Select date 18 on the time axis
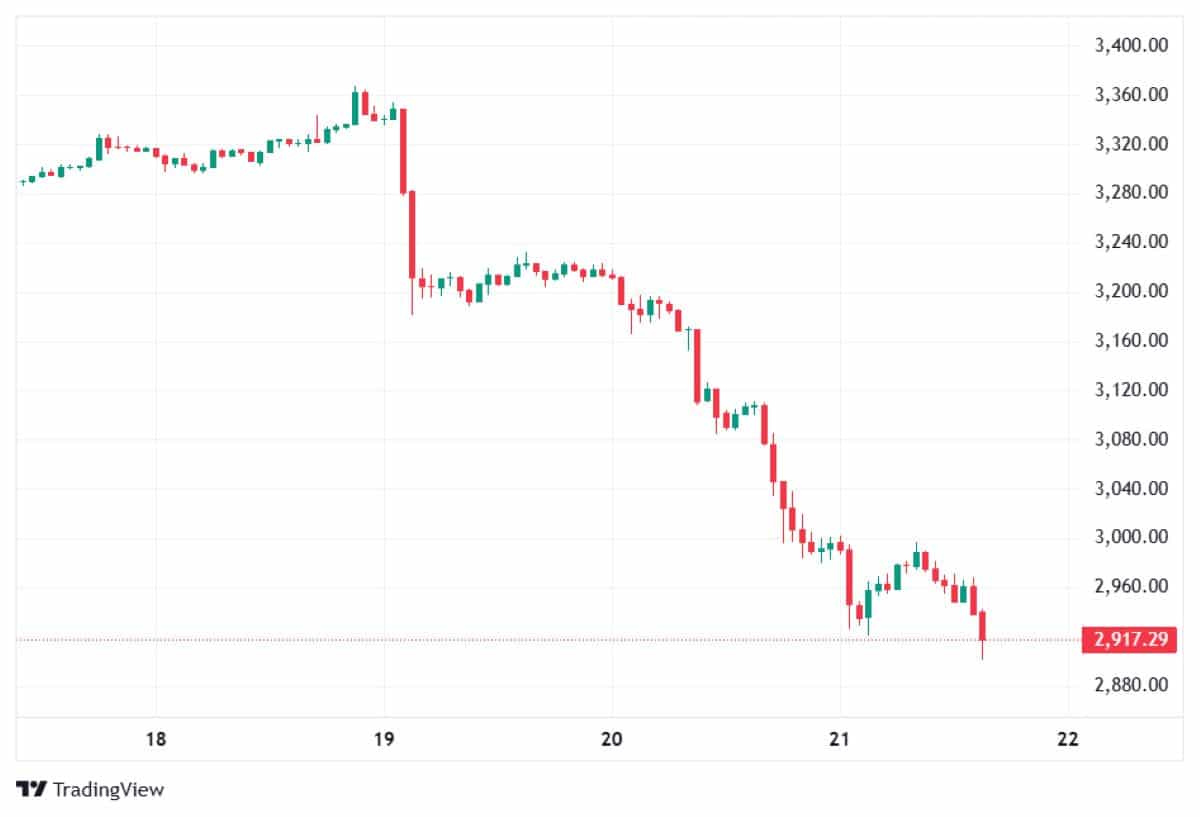Image resolution: width=1200 pixels, height=817 pixels. (155, 739)
